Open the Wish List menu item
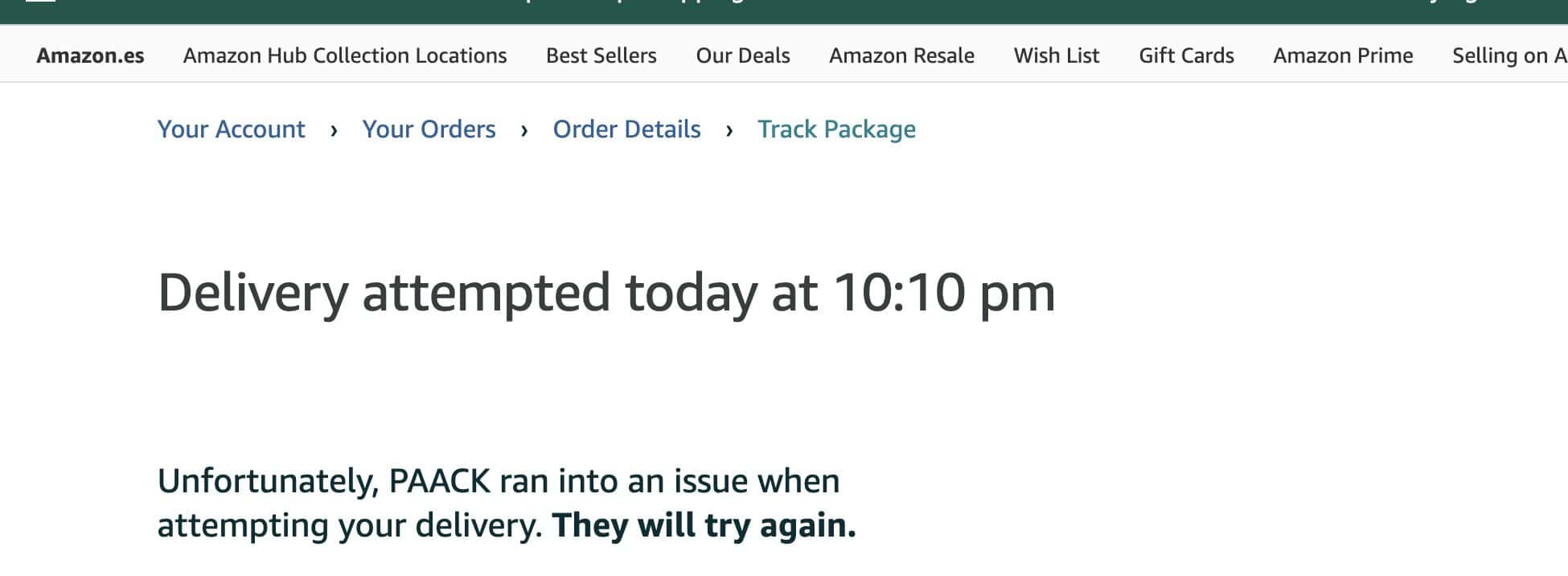The height and width of the screenshot is (576, 1568). pyautogui.click(x=1056, y=56)
